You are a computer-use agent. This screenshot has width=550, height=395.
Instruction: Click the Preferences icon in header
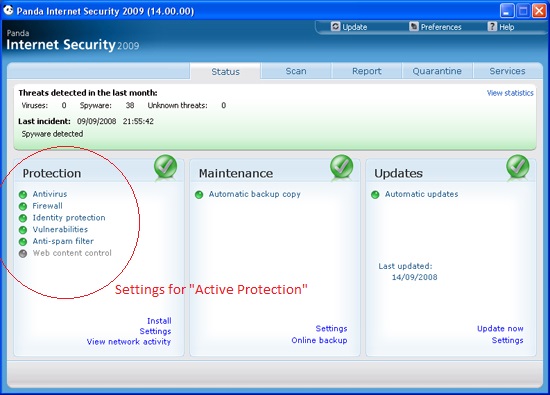pyautogui.click(x=414, y=27)
